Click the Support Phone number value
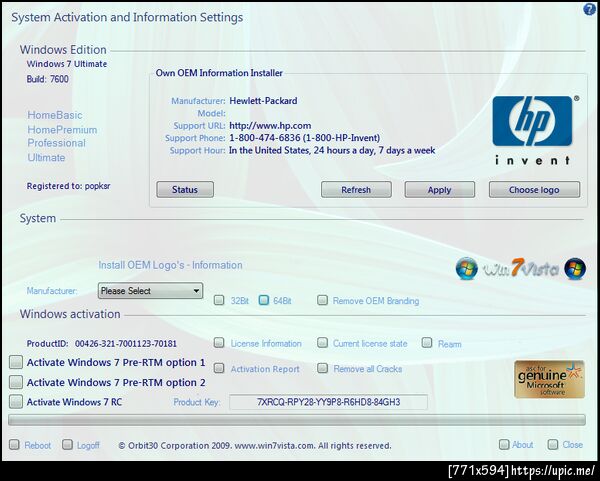The width and height of the screenshot is (600, 481). point(305,138)
